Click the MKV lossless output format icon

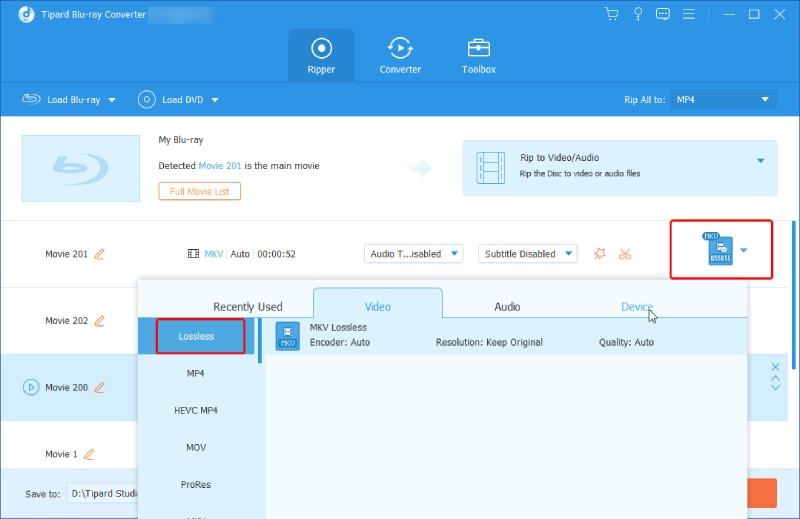click(719, 249)
